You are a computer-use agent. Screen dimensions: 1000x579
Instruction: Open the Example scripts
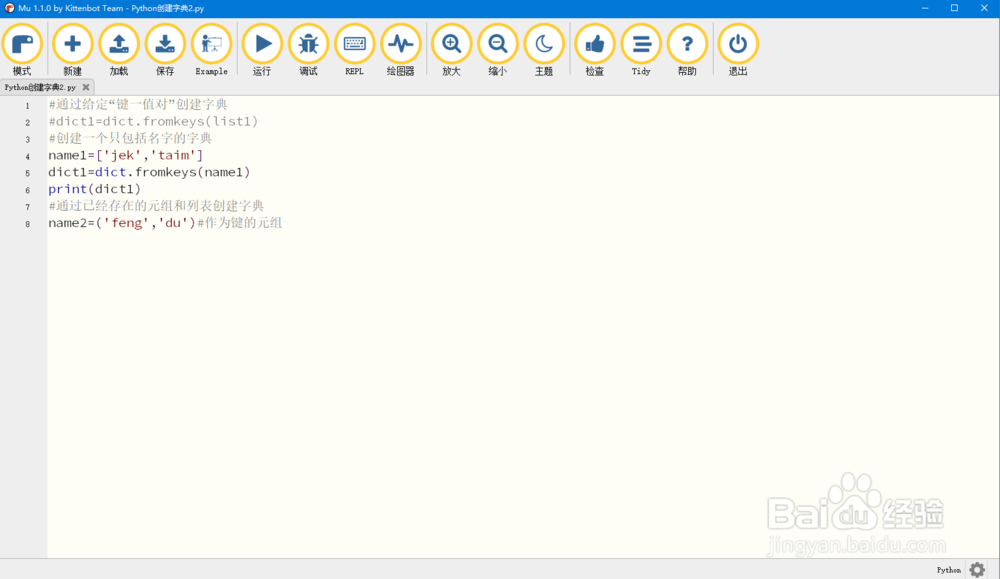[x=211, y=44]
